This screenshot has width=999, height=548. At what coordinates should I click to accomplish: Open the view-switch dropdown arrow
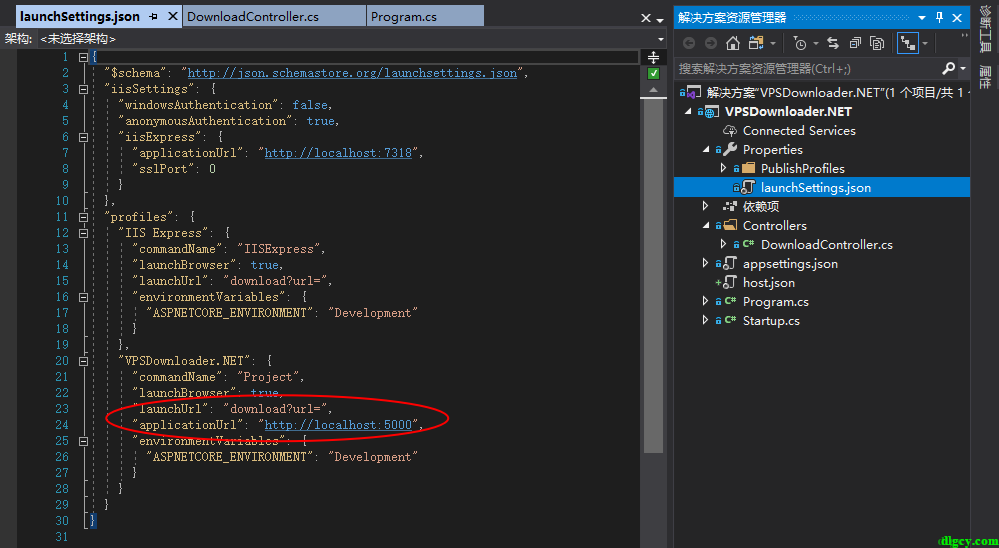coord(773,43)
